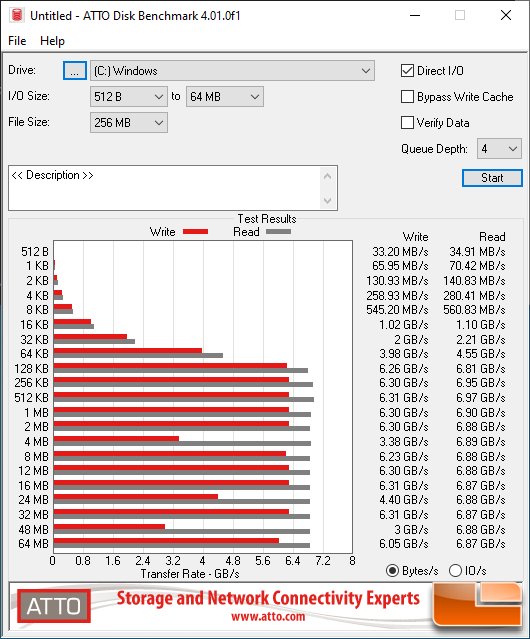Expand the 512 B minimum I/O size dropdown

click(129, 97)
